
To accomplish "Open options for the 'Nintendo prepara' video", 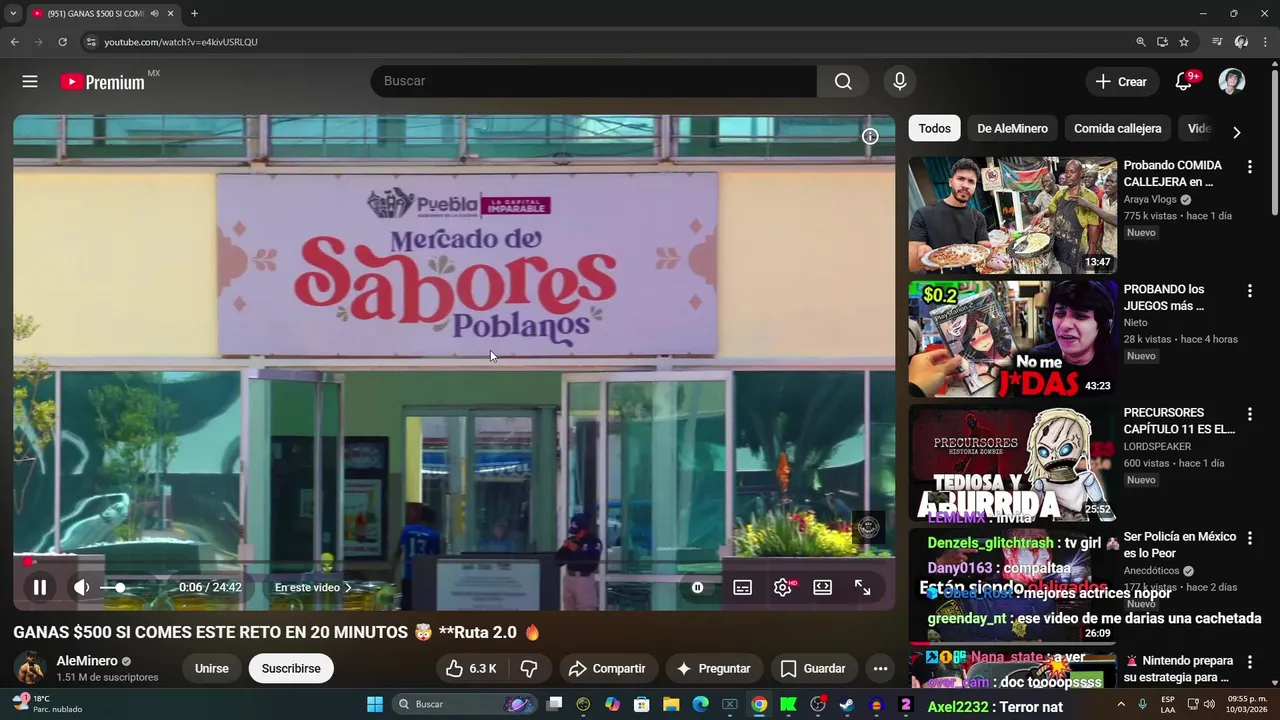I will point(1249,662).
